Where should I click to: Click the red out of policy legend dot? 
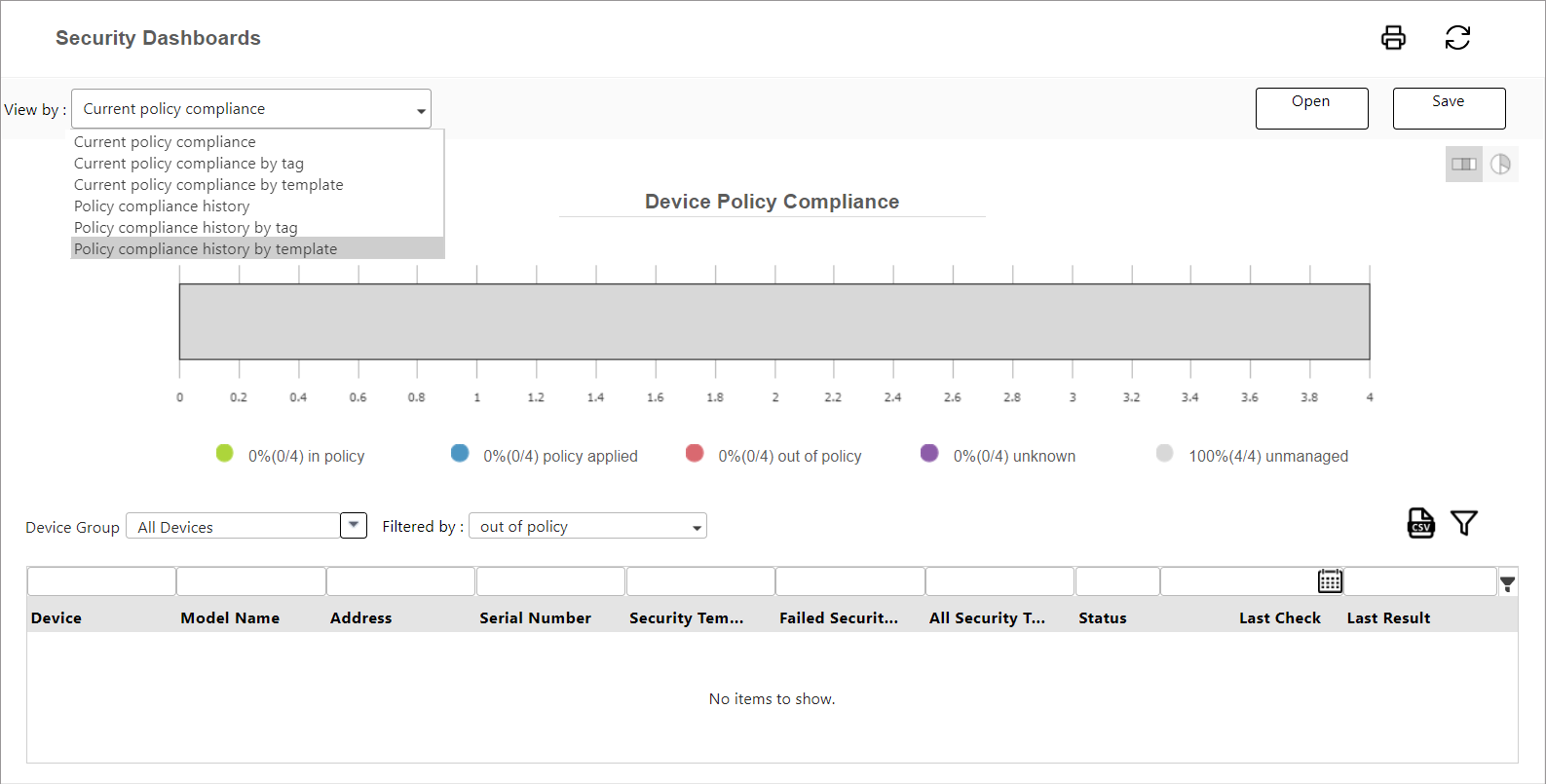695,453
